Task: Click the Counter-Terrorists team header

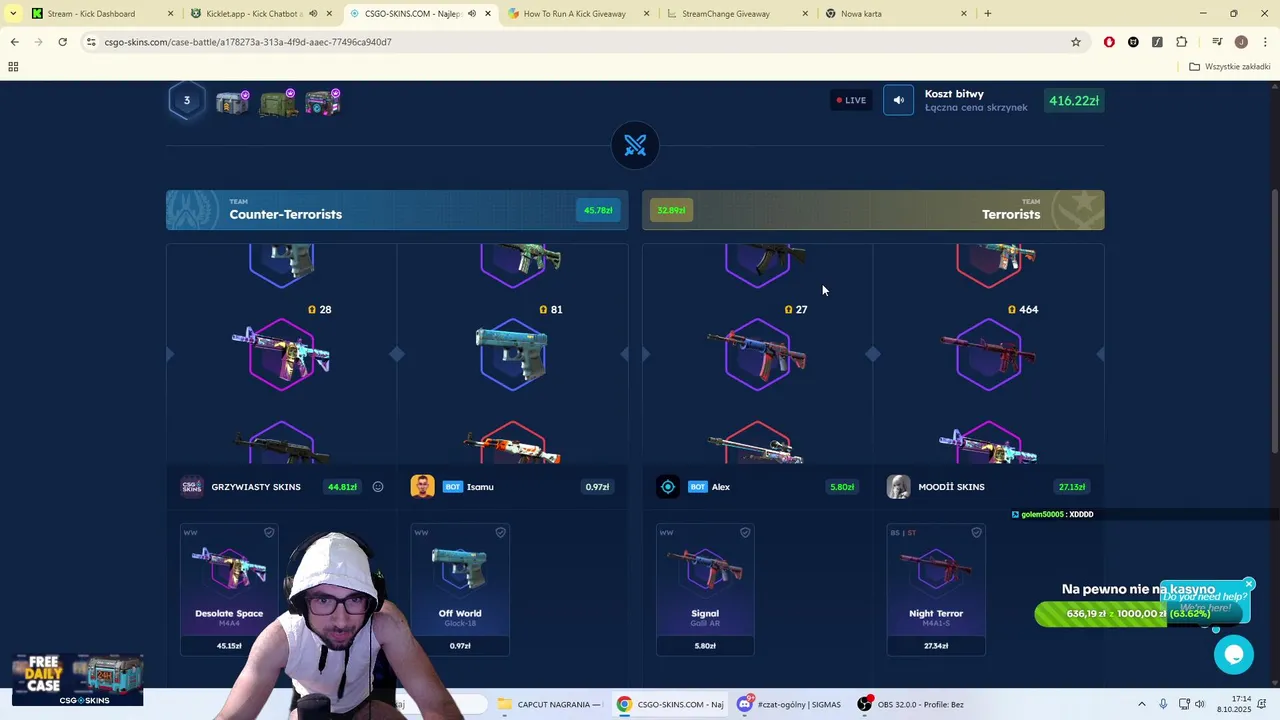Action: tap(397, 210)
